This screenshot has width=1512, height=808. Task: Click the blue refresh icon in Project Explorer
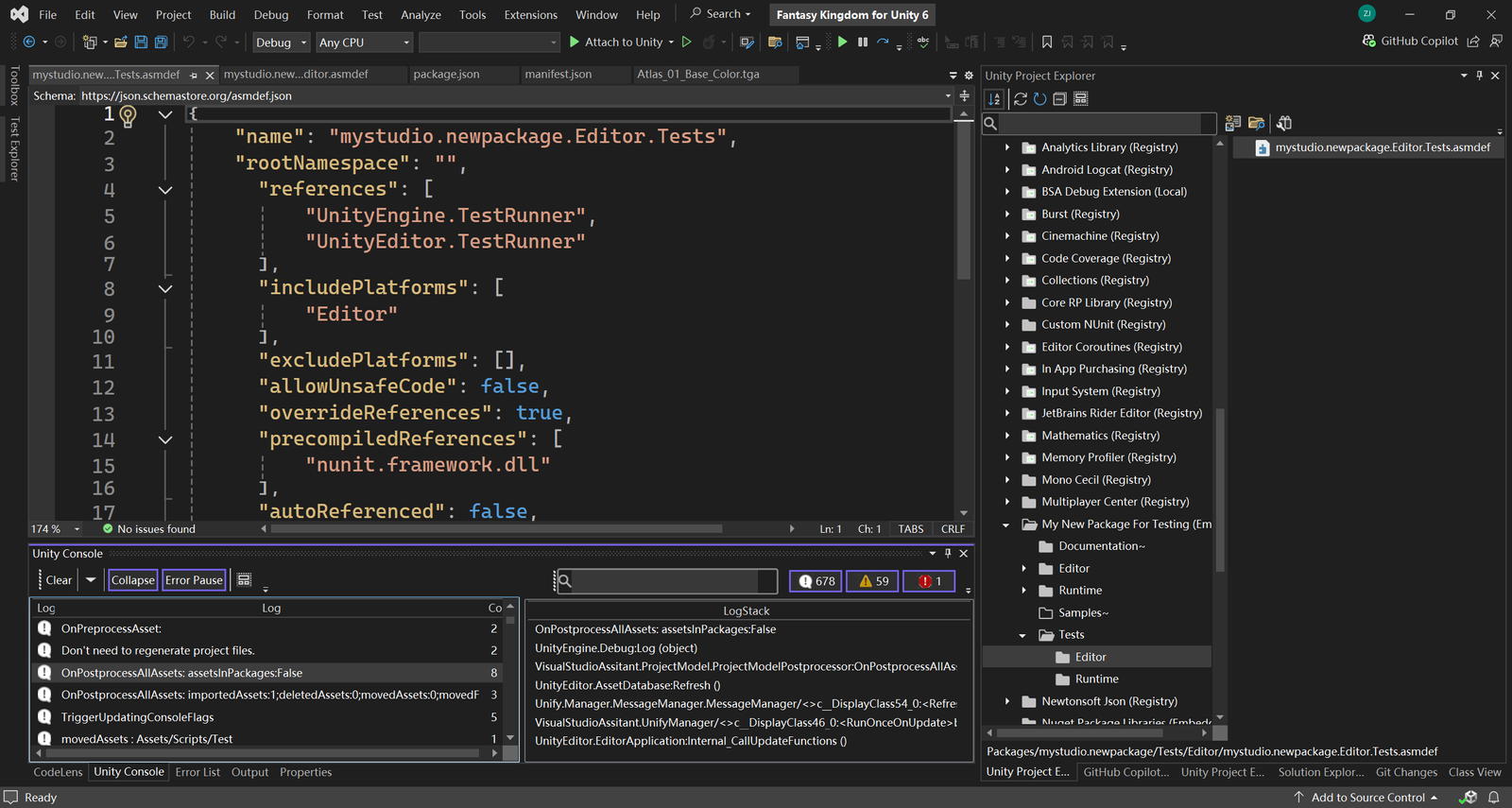[x=1039, y=99]
